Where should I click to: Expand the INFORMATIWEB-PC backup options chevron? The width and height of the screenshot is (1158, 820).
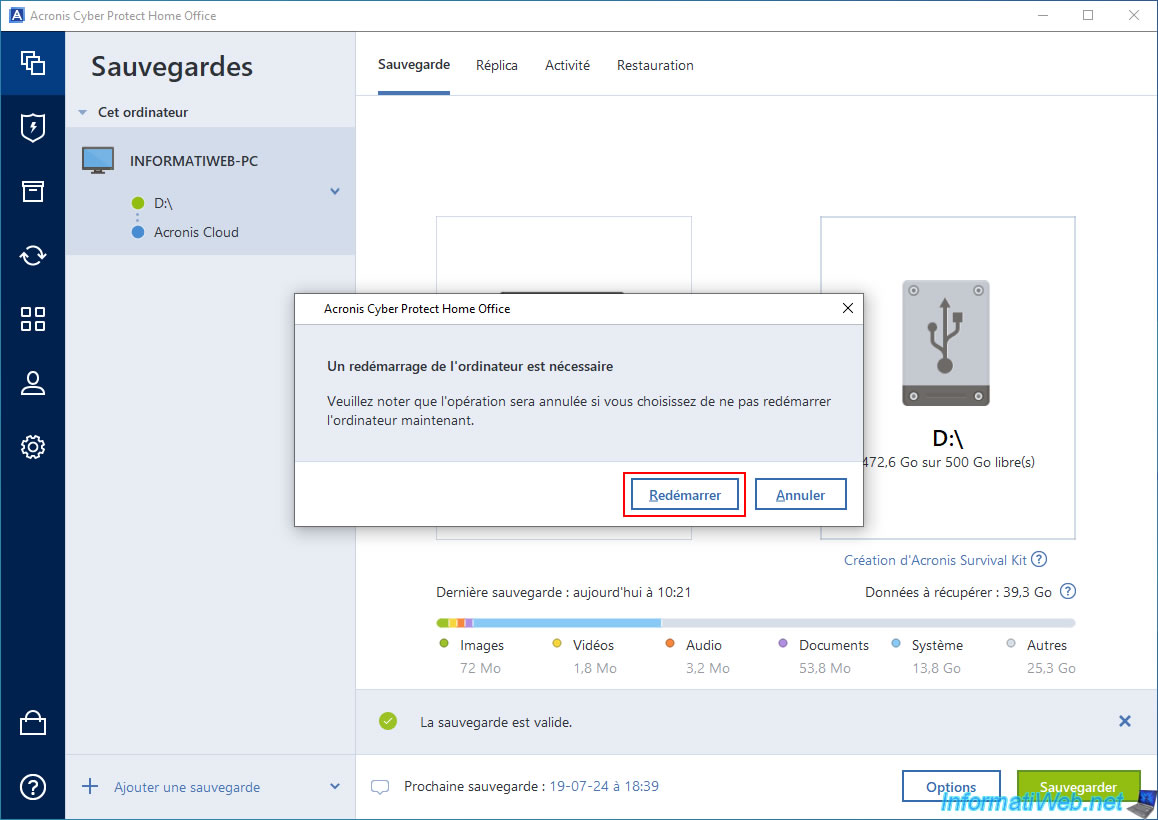[335, 191]
